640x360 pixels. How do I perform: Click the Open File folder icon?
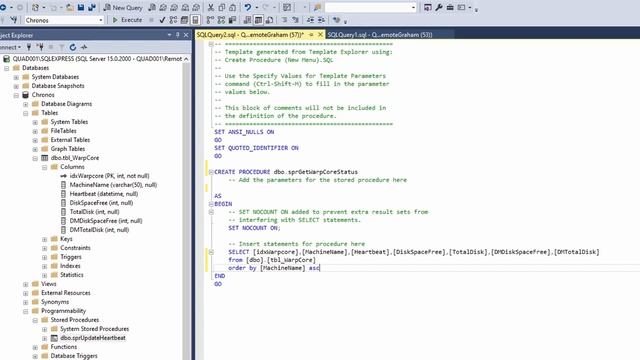(70, 7)
